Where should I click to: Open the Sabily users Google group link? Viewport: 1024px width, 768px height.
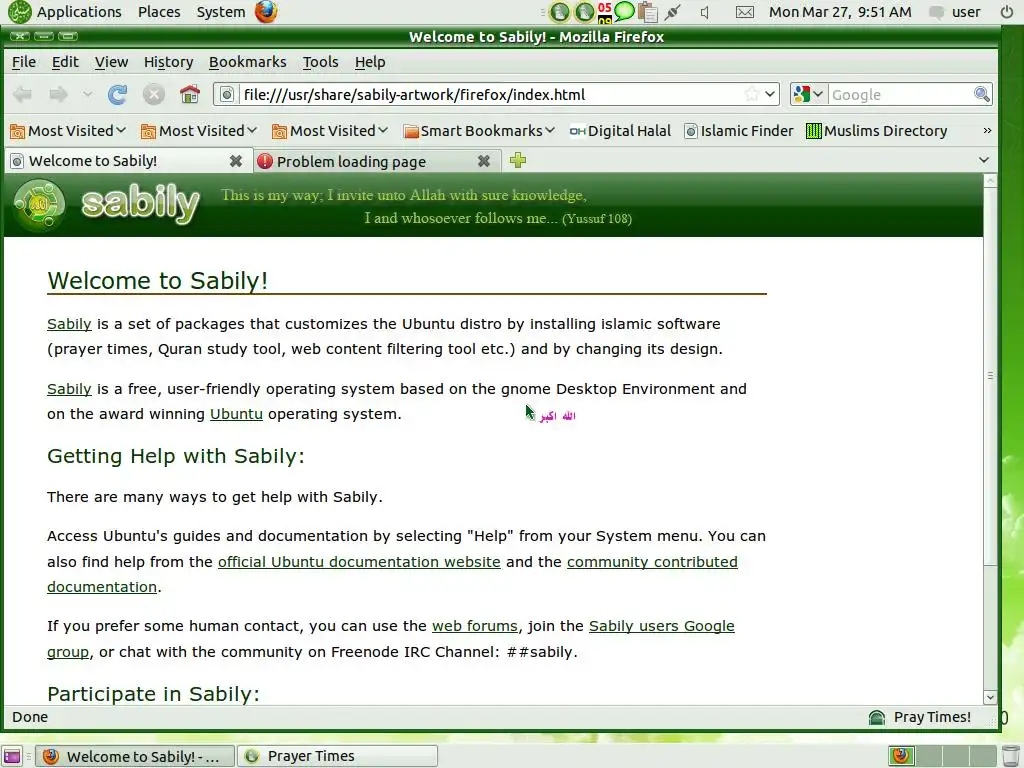click(662, 626)
